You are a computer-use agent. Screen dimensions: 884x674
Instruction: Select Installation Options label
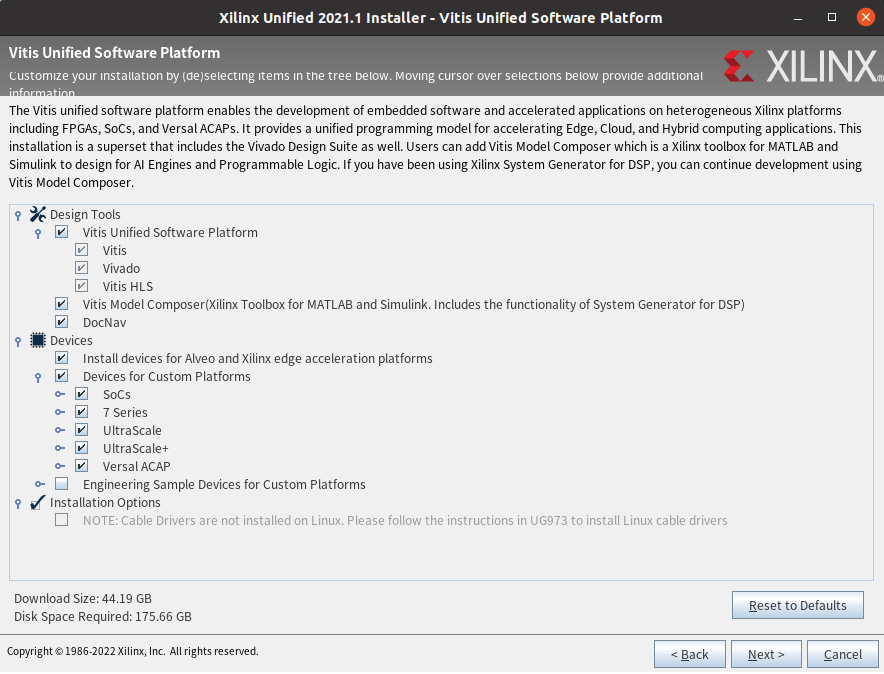105,503
